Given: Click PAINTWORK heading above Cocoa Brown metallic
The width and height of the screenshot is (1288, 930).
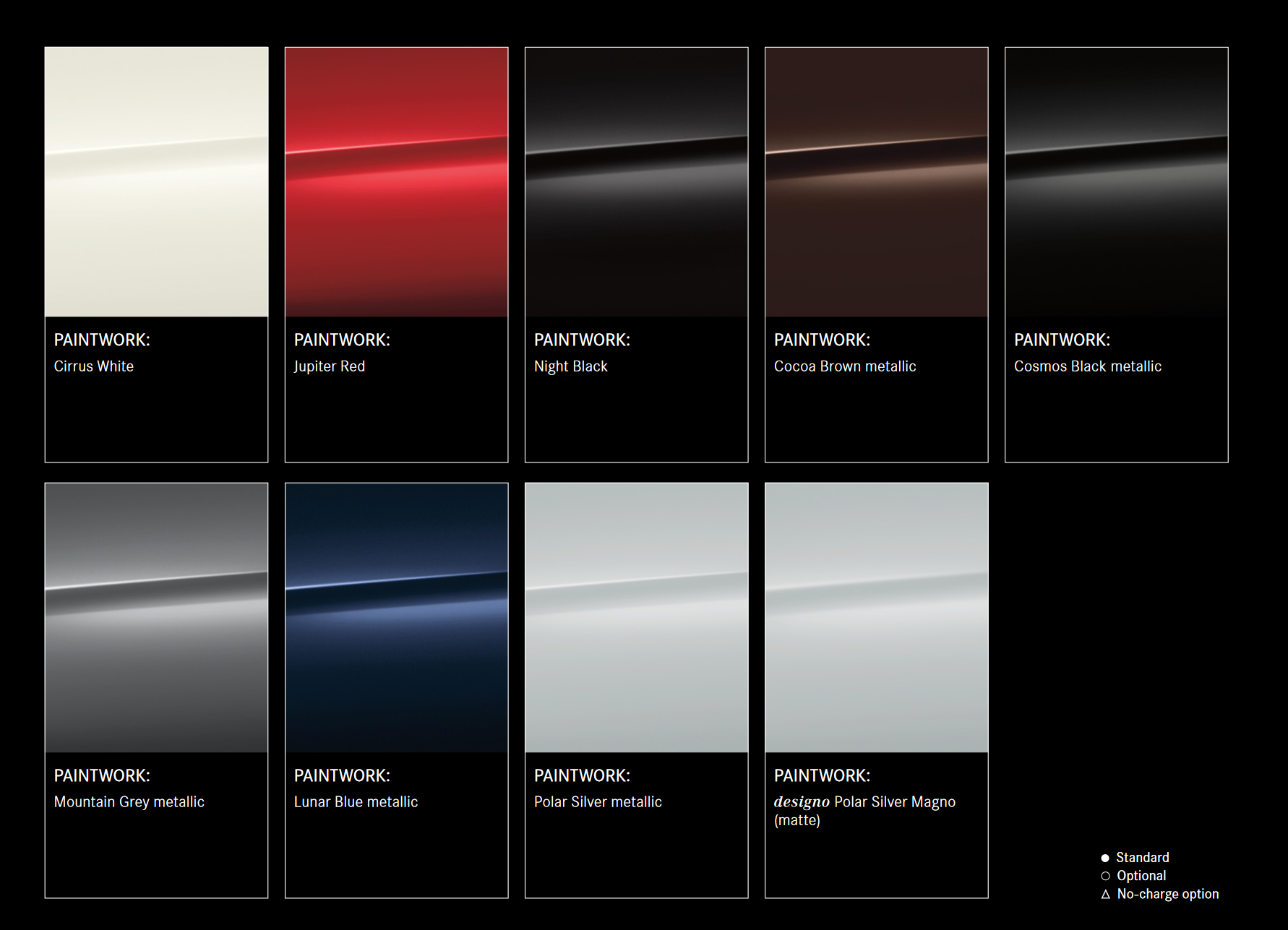Looking at the screenshot, I should [x=822, y=340].
